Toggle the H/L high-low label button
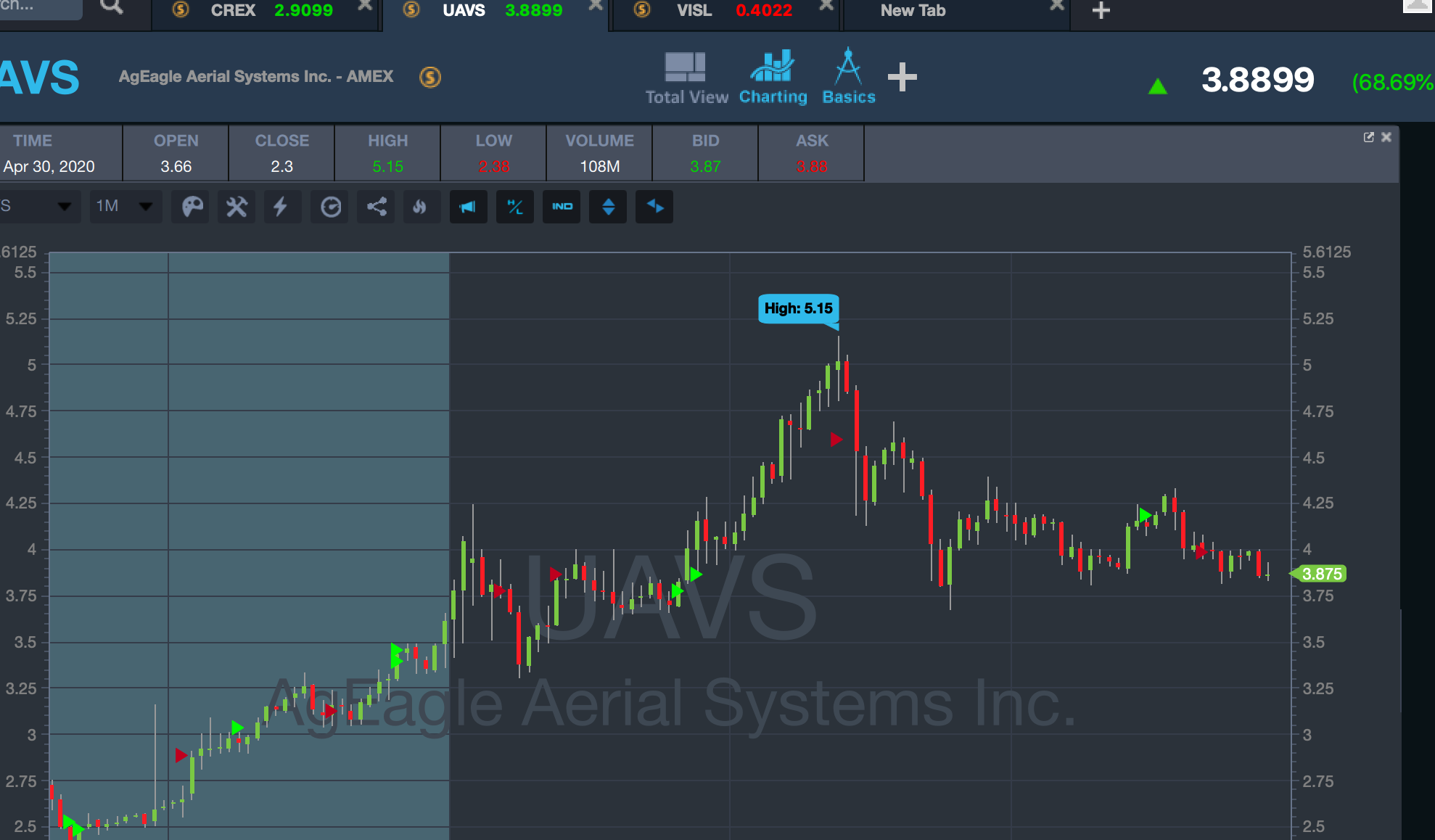 (x=515, y=207)
